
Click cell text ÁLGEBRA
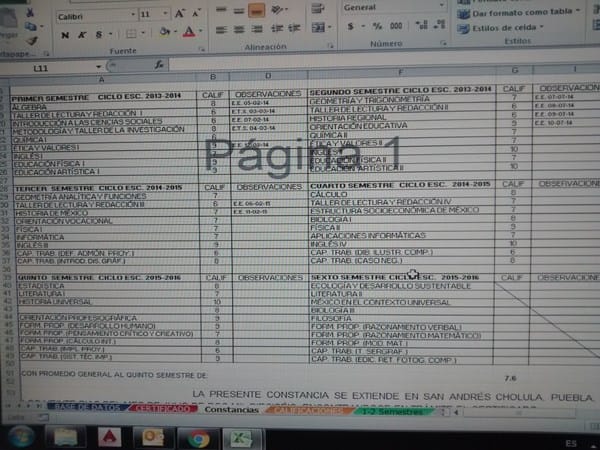pos(29,107)
